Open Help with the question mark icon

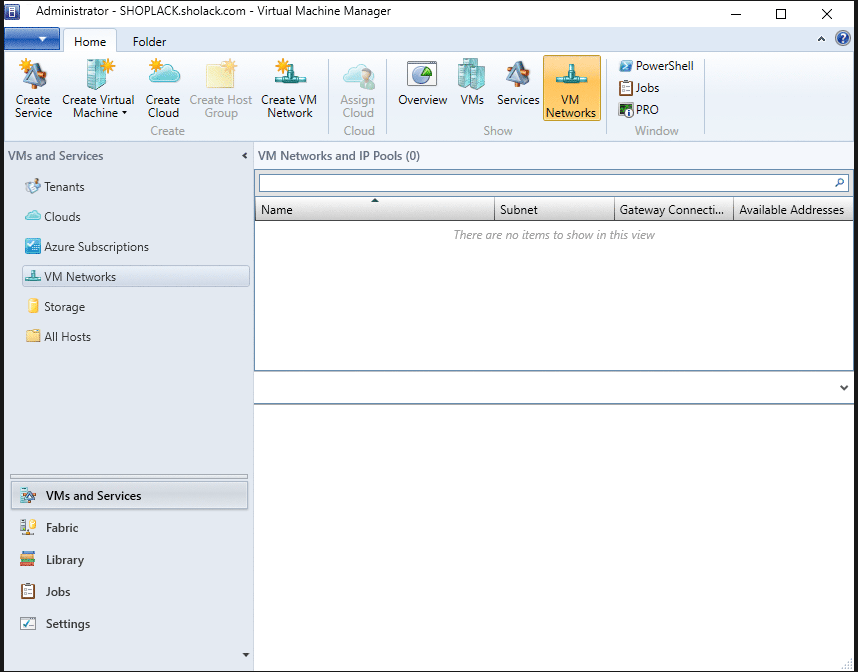tap(843, 38)
